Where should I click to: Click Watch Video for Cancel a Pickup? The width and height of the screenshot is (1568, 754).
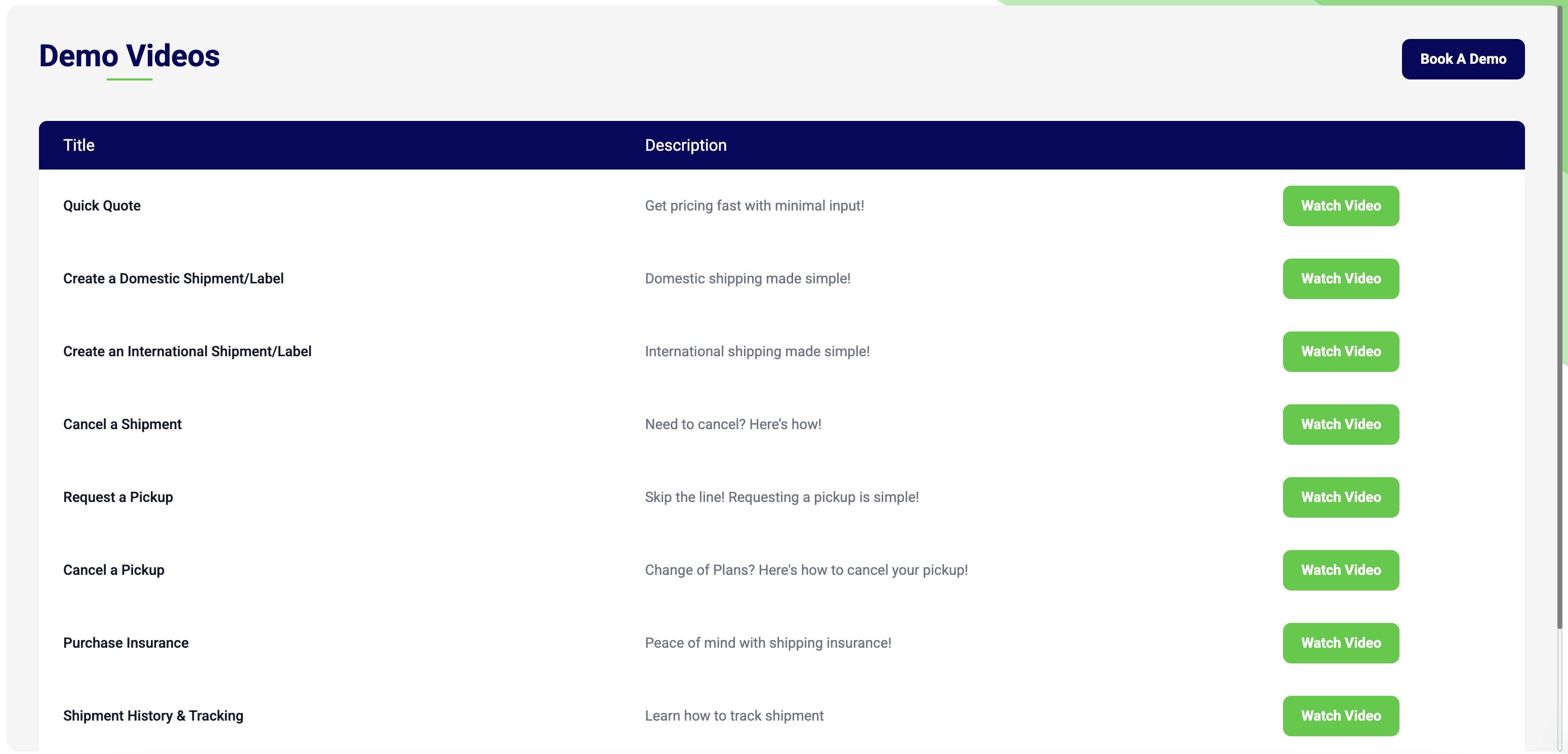point(1341,570)
